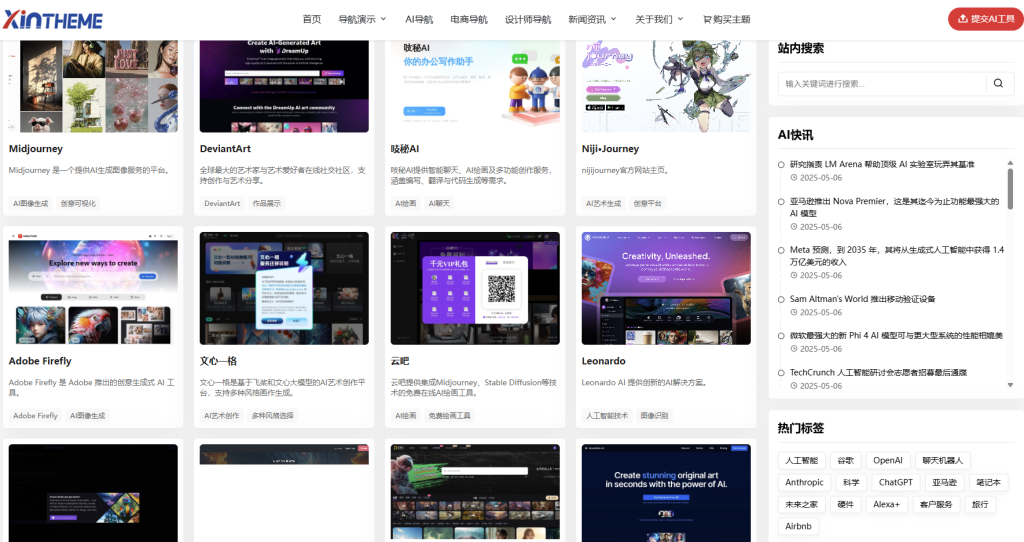Open the Niji•Journey card thumbnail
Image resolution: width=1024 pixels, height=542 pixels.
666,86
